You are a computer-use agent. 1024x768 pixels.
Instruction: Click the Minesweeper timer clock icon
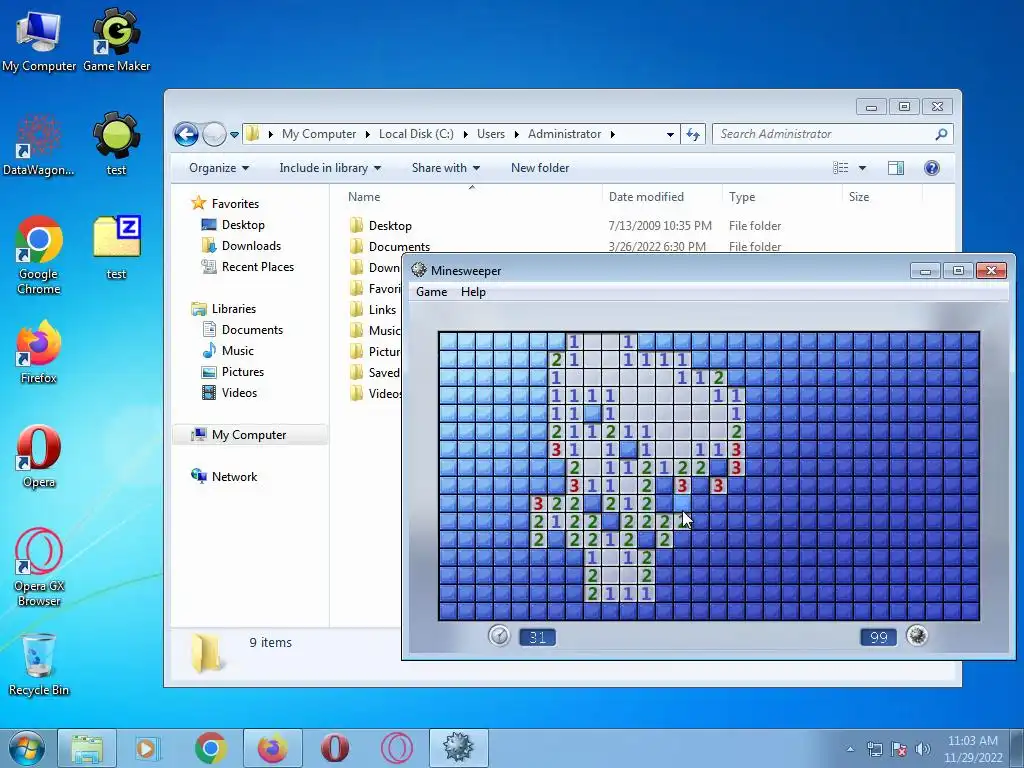[x=500, y=635]
